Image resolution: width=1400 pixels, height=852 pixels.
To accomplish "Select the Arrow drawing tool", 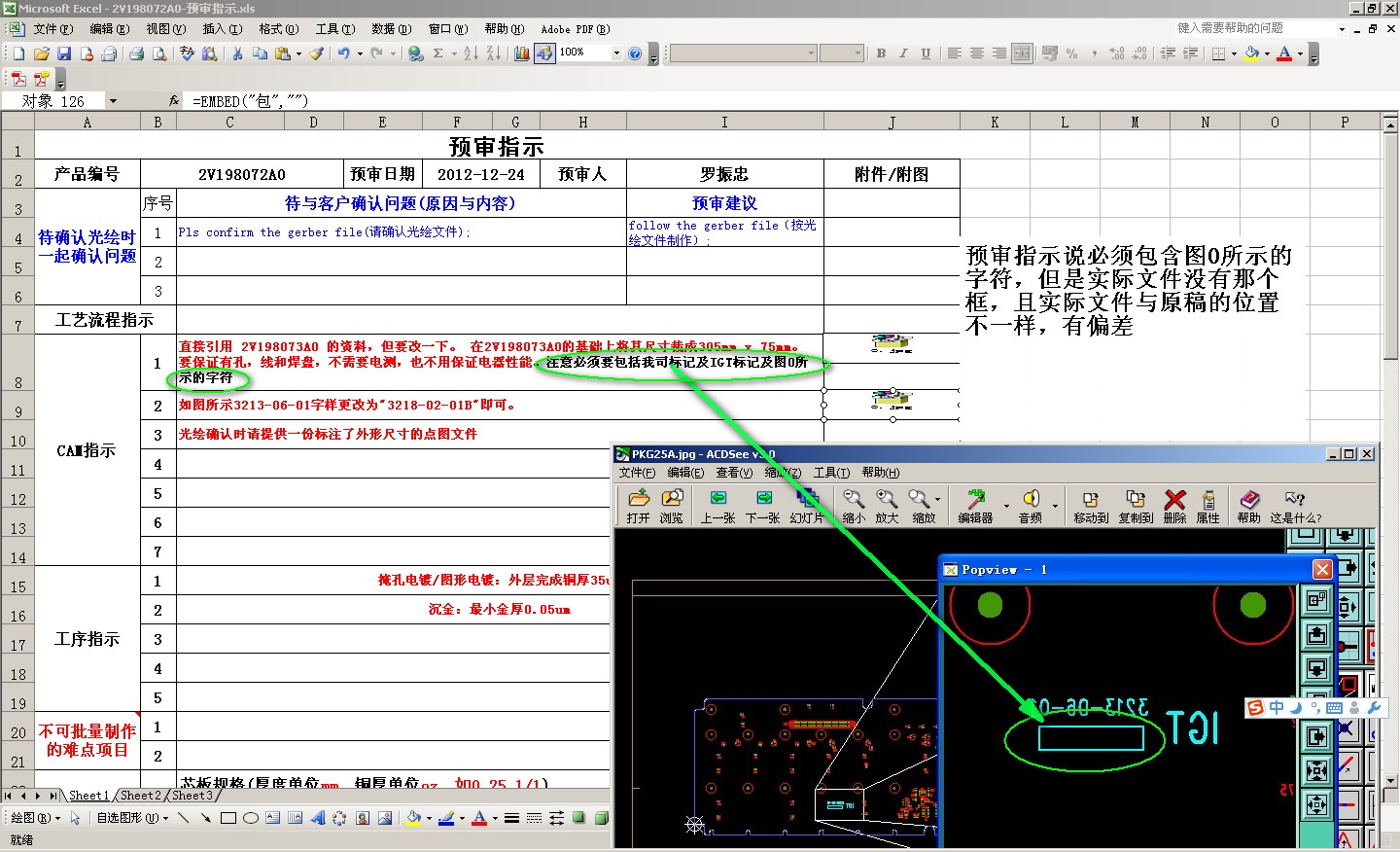I will pos(206,818).
